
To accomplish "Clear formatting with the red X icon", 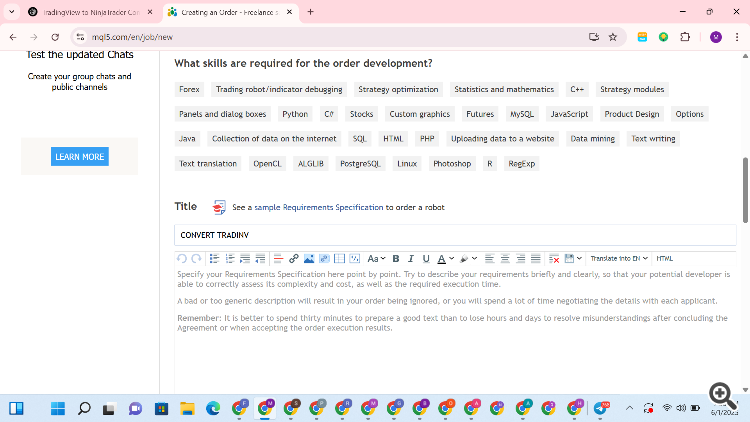I will tap(554, 258).
